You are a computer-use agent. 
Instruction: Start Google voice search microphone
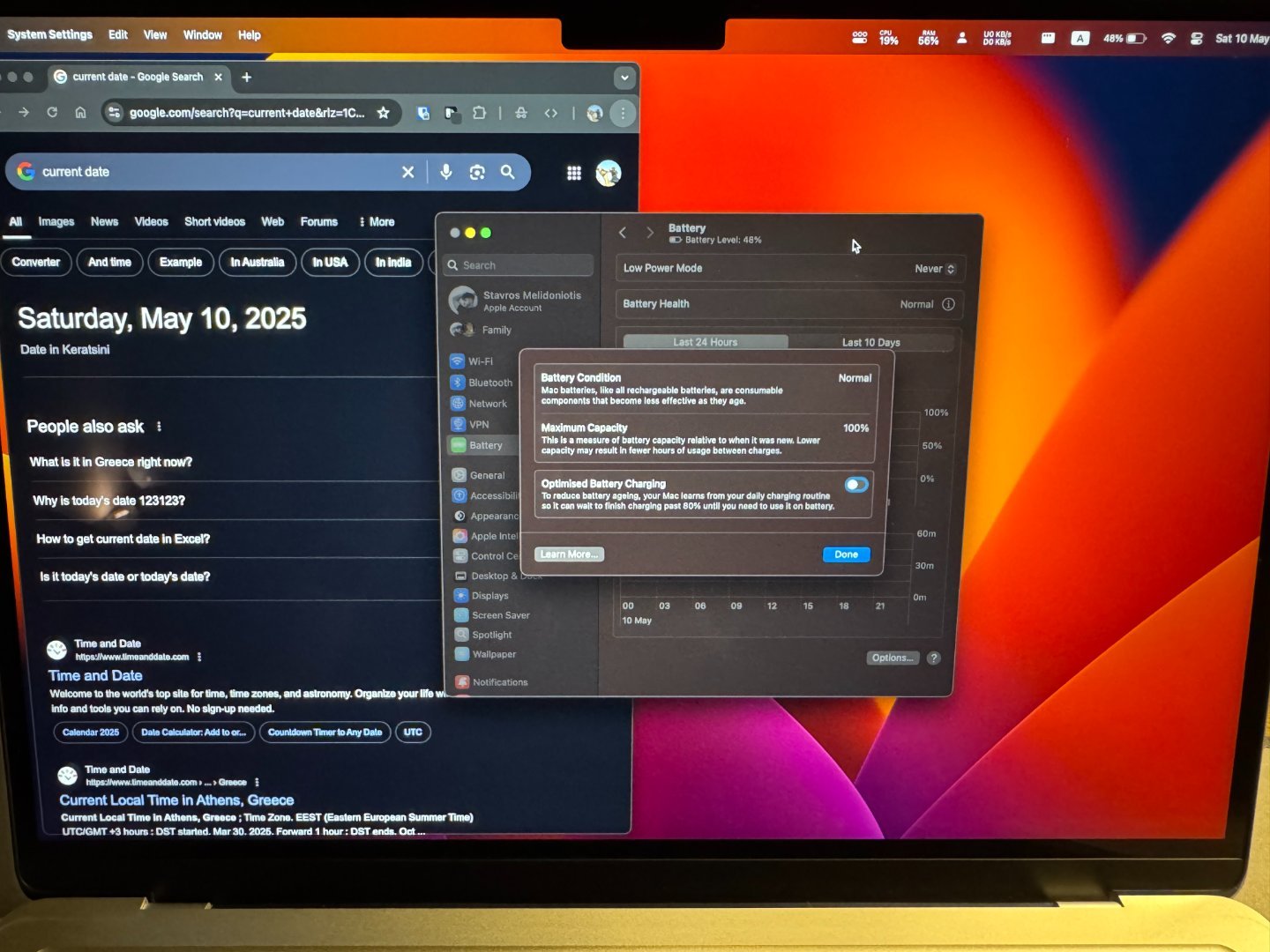click(446, 172)
